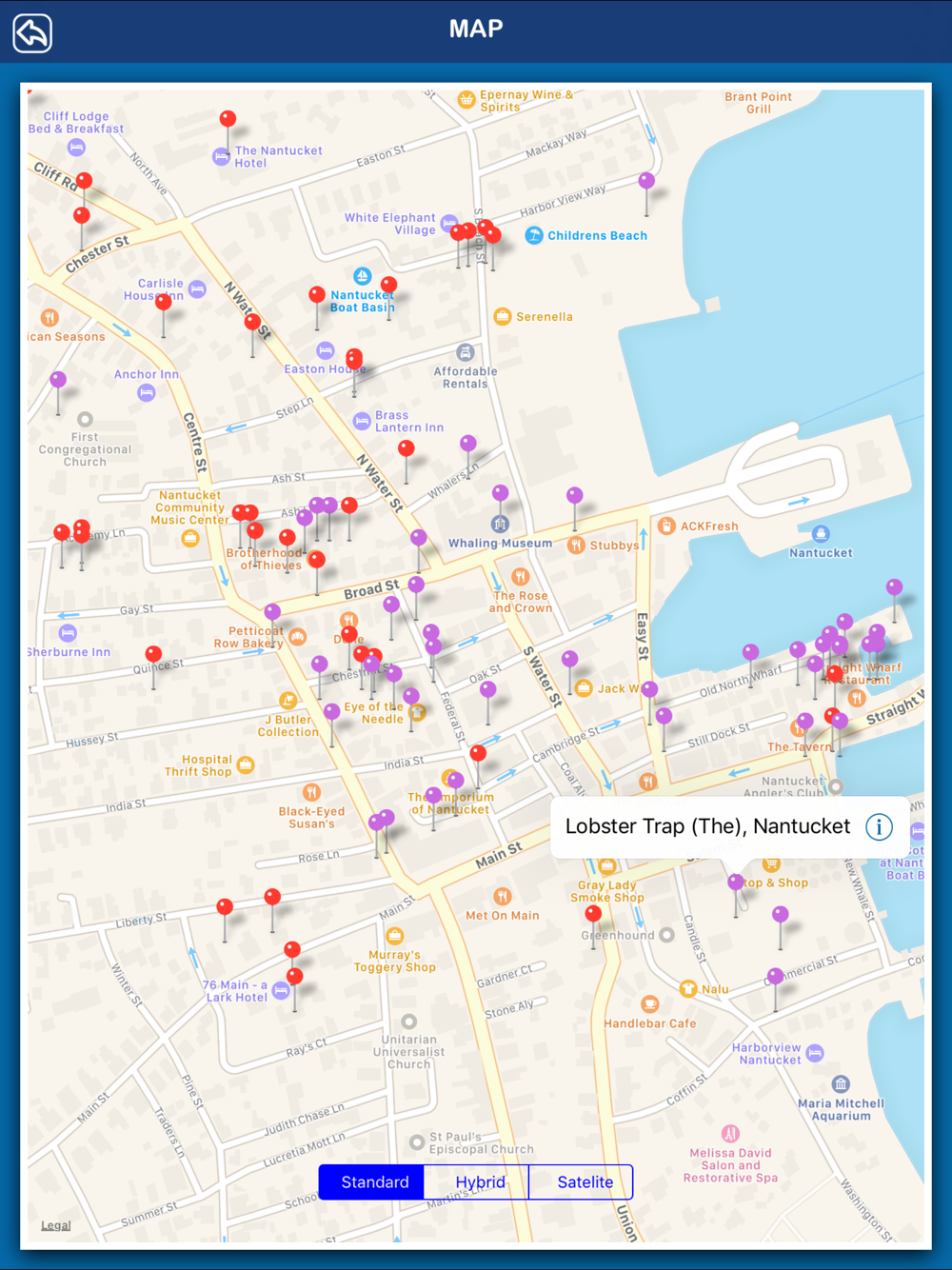Open the Legal link
The image size is (952, 1270).
click(x=55, y=1225)
